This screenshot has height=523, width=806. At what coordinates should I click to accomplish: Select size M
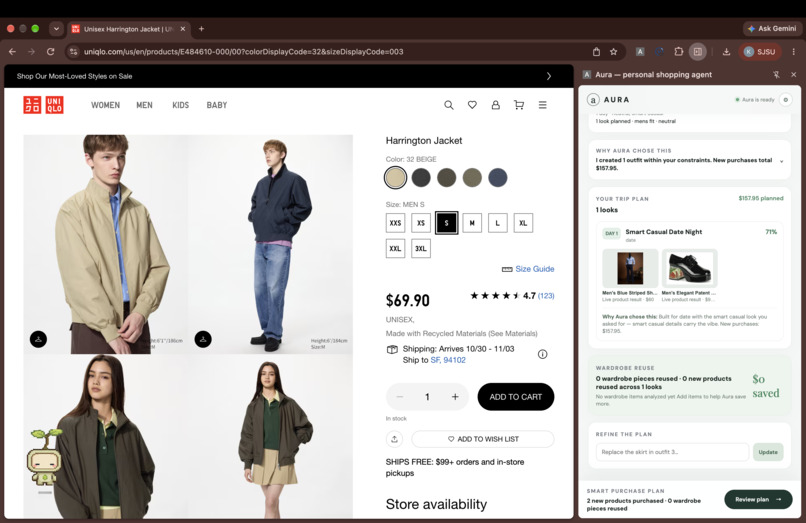472,223
